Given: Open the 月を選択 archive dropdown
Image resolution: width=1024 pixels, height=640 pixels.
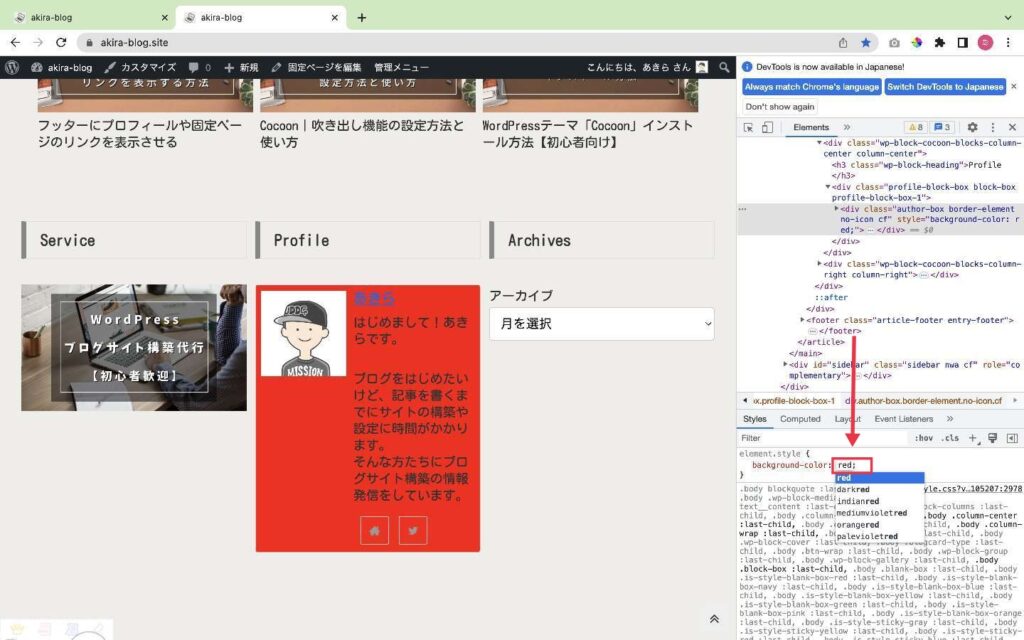Looking at the screenshot, I should pos(601,324).
